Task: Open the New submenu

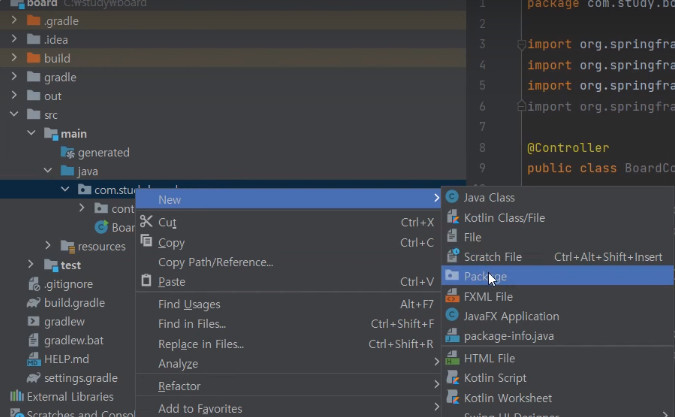Action: pos(288,199)
